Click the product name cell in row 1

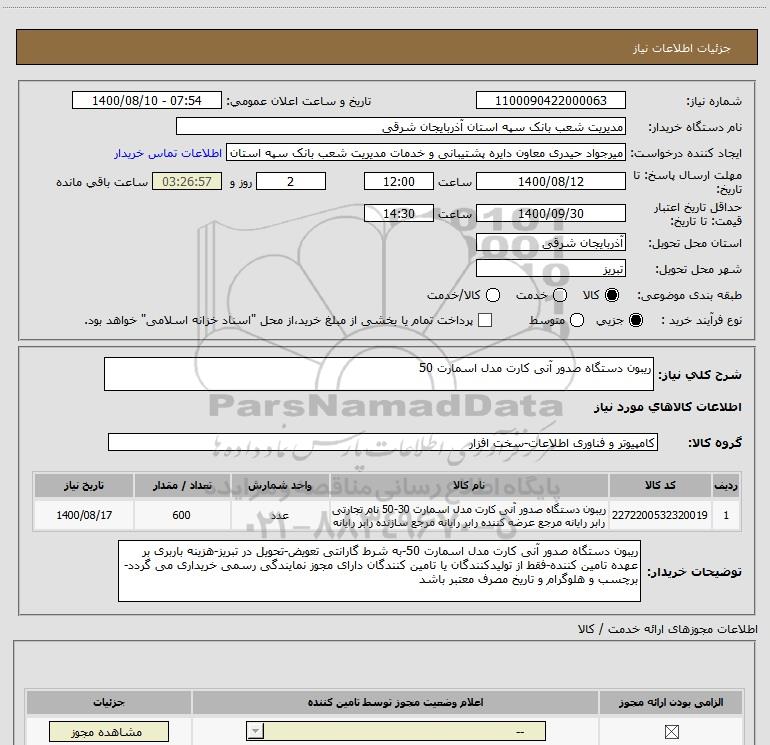point(469,515)
